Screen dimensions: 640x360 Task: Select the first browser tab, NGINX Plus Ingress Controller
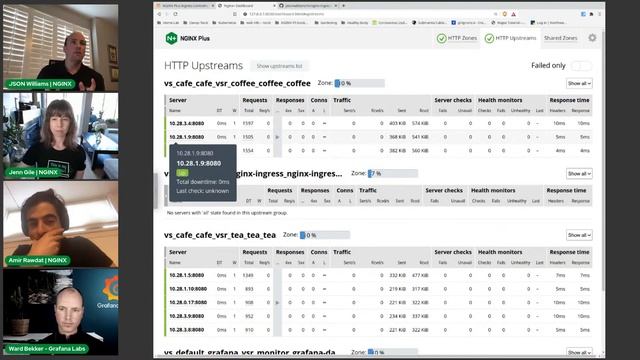point(186,6)
